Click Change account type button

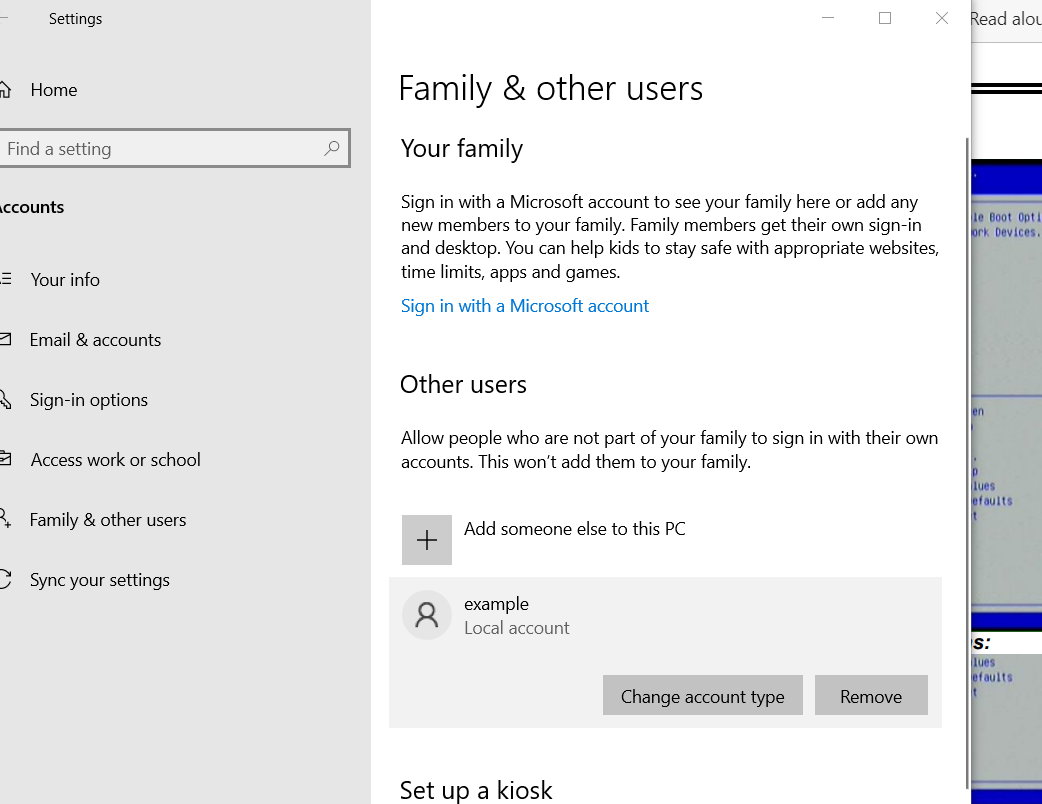[702, 696]
